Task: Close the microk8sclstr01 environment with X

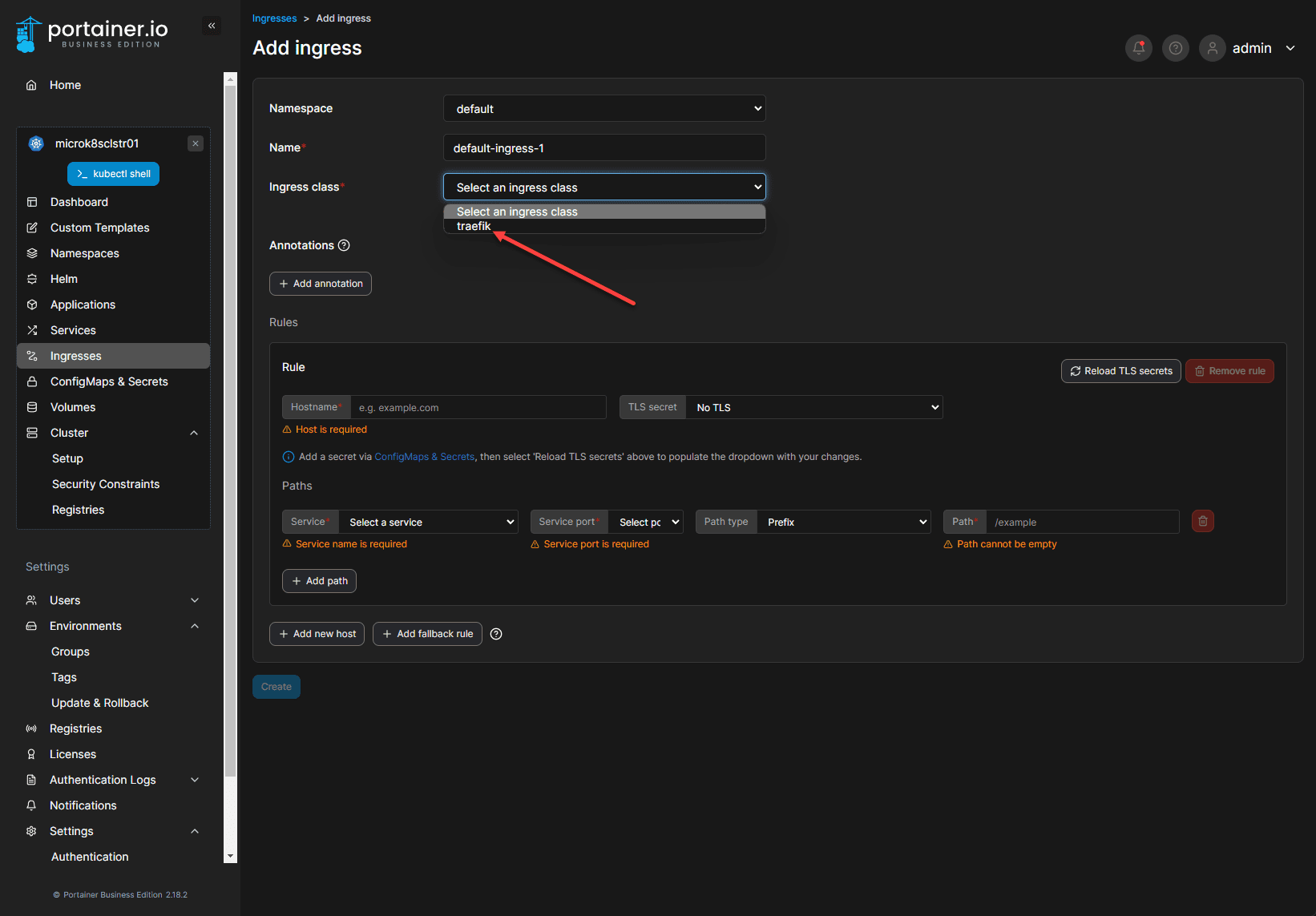Action: [196, 143]
